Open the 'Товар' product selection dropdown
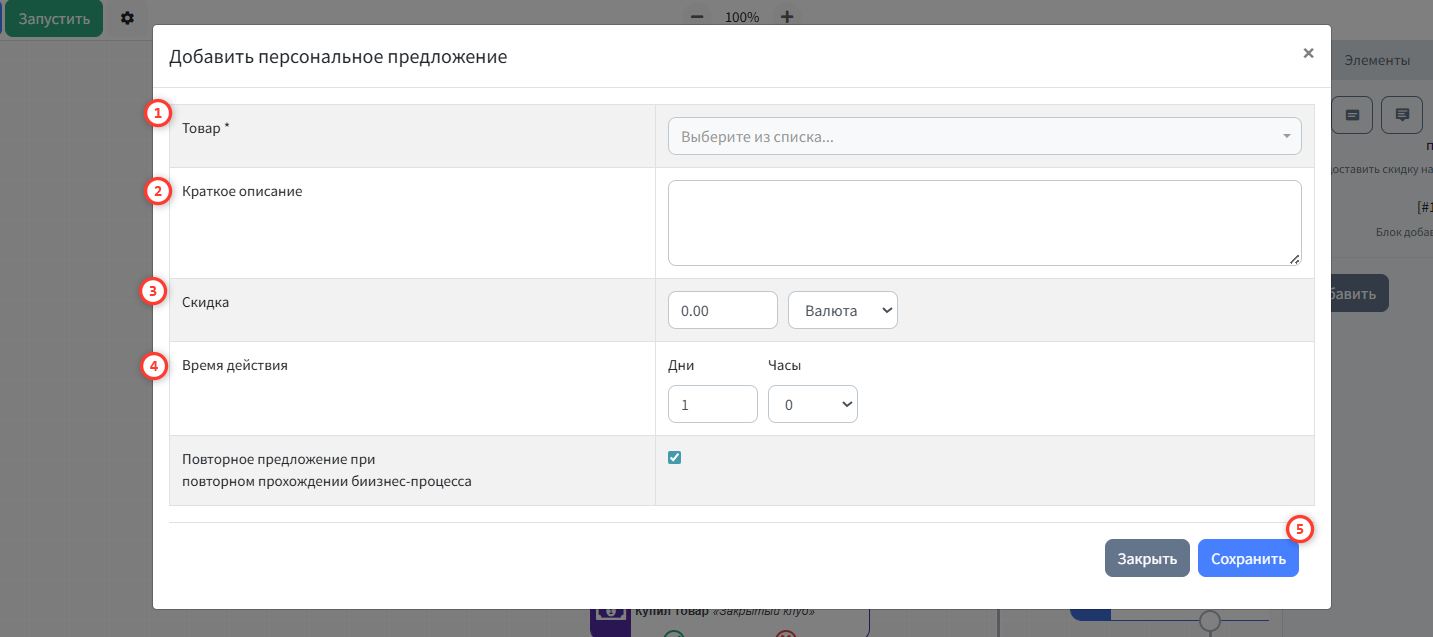Viewport: 1433px width, 637px height. (x=984, y=137)
